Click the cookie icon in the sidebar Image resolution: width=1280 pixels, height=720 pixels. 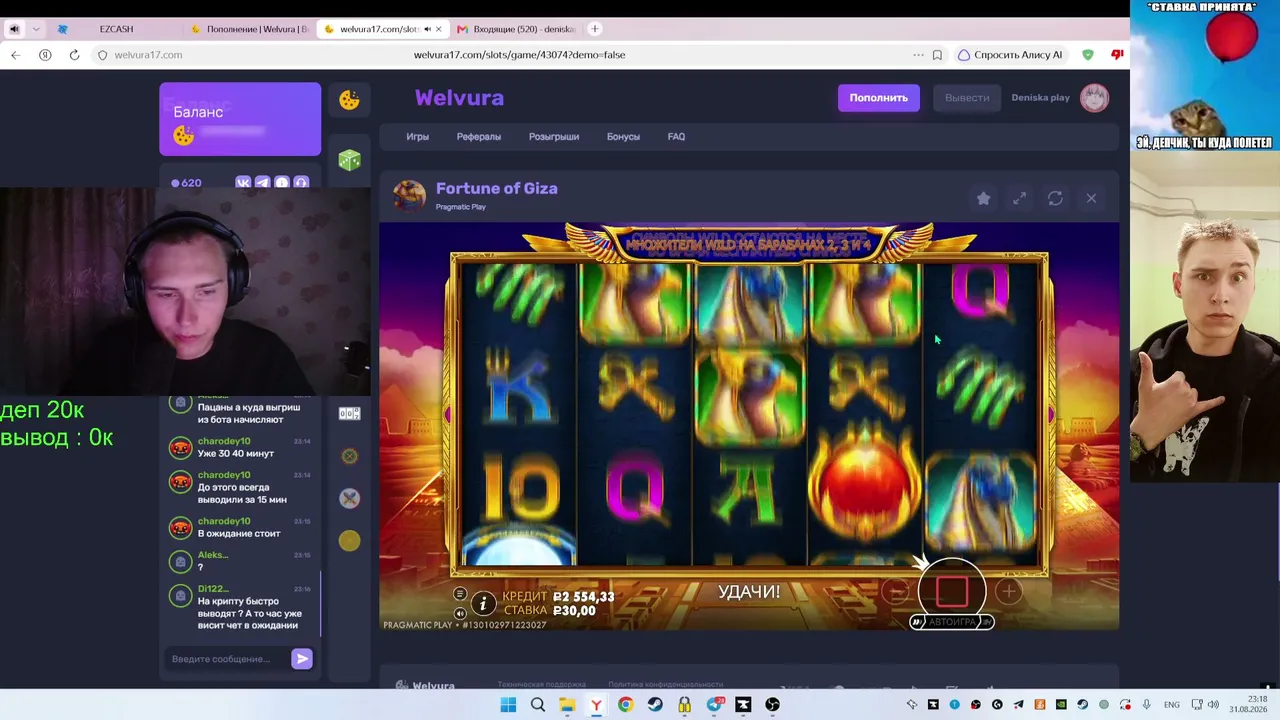tap(349, 99)
